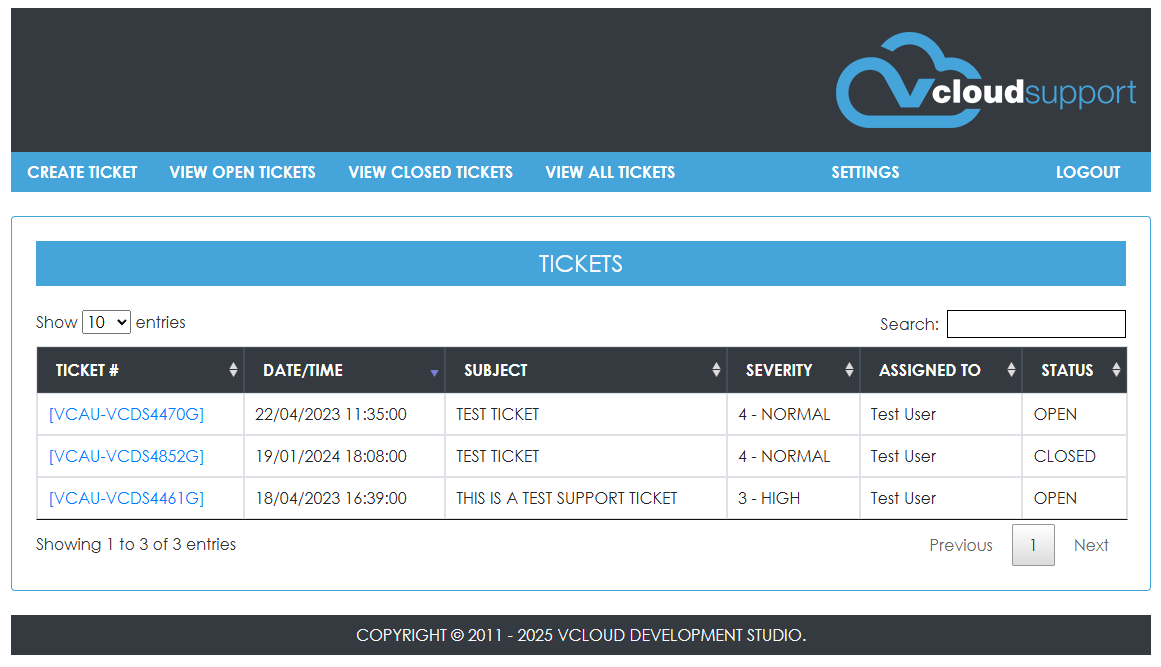Image resolution: width=1161 pixels, height=667 pixels.
Task: Go to the Next page of tickets
Action: [x=1091, y=545]
